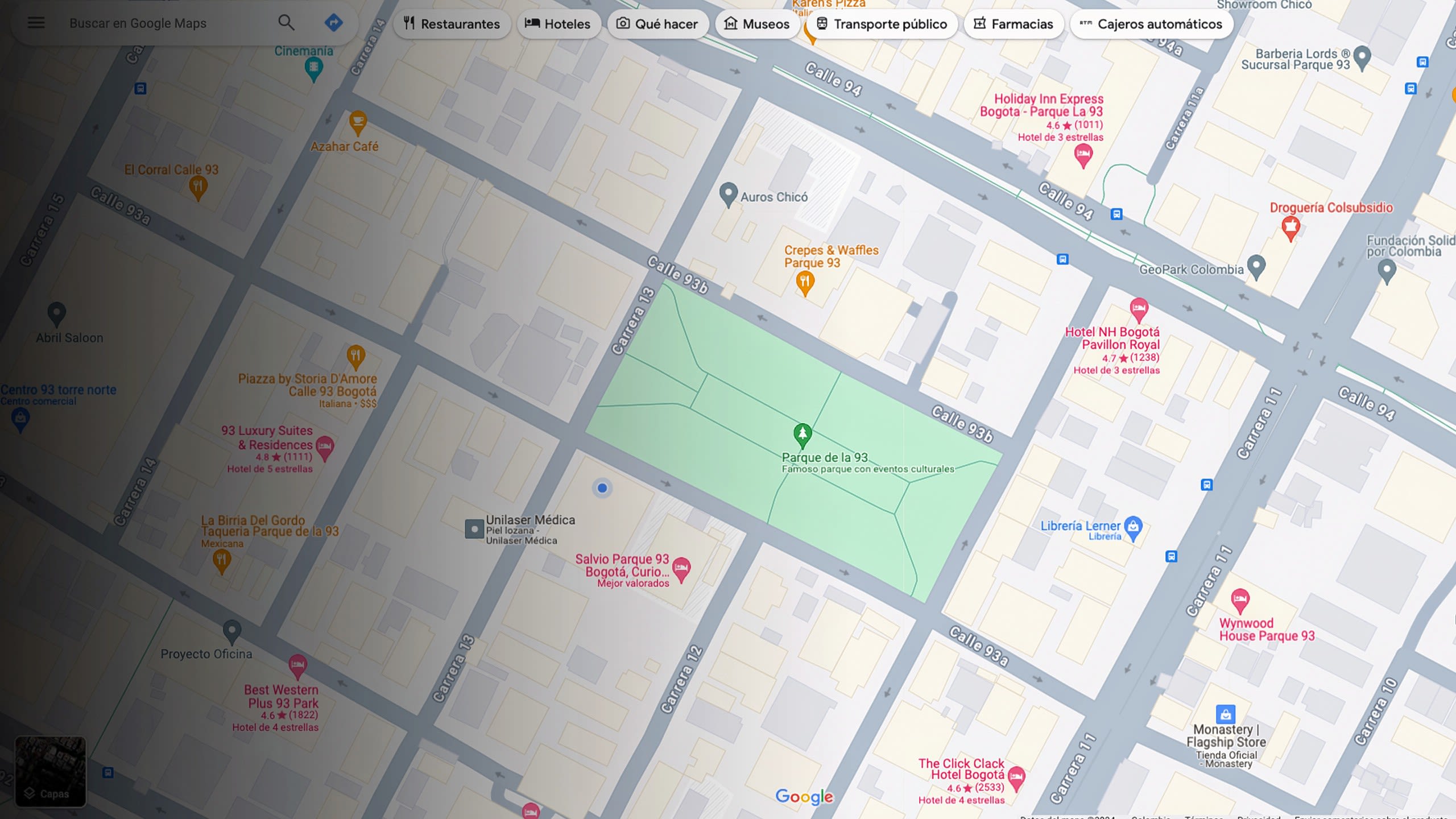Screen dimensions: 1456x819
Task: Click Fundación Solidaridad por Colombia pin
Action: tap(1387, 271)
